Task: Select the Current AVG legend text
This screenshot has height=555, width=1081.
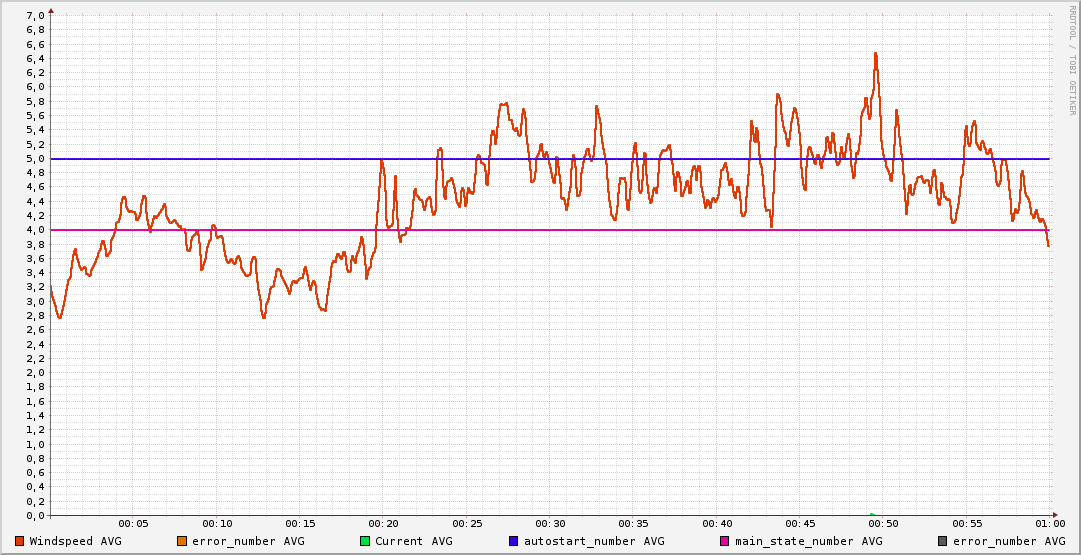Action: point(413,541)
